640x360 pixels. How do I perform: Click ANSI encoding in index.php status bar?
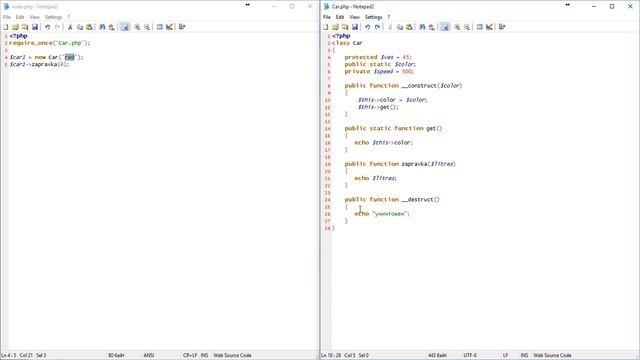point(149,356)
